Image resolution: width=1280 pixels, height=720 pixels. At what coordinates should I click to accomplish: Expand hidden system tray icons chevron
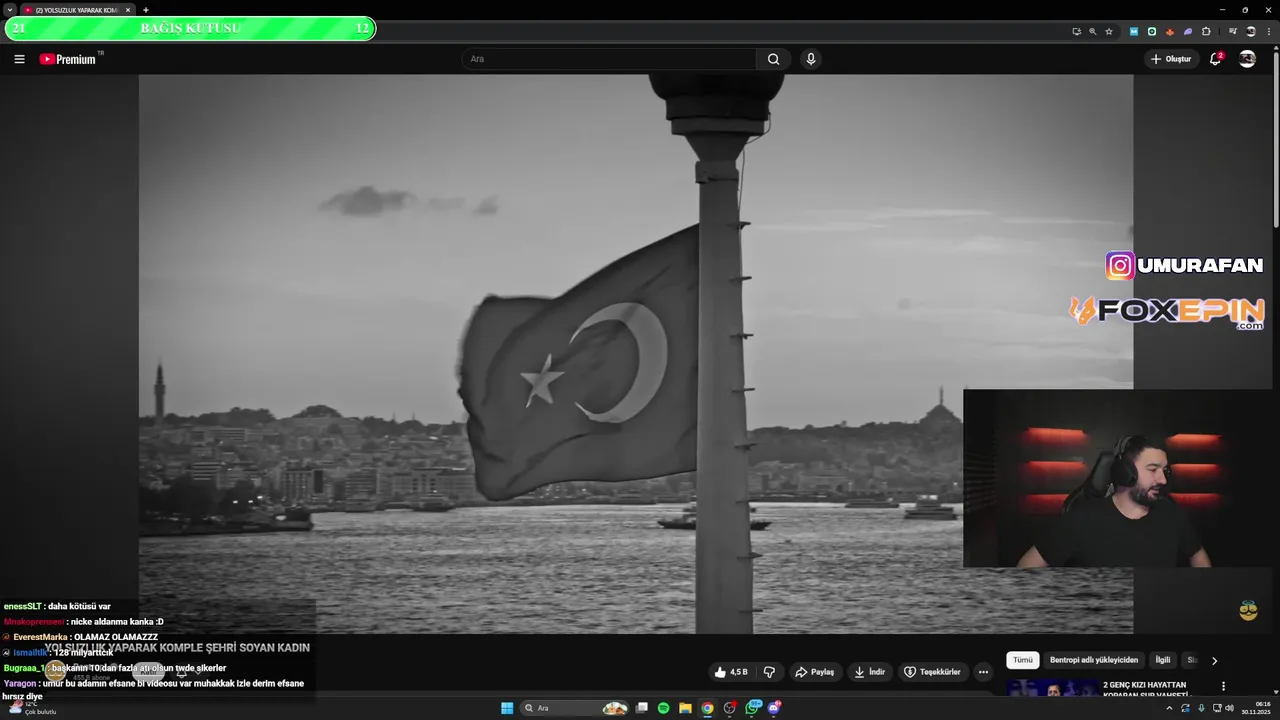[x=1169, y=708]
